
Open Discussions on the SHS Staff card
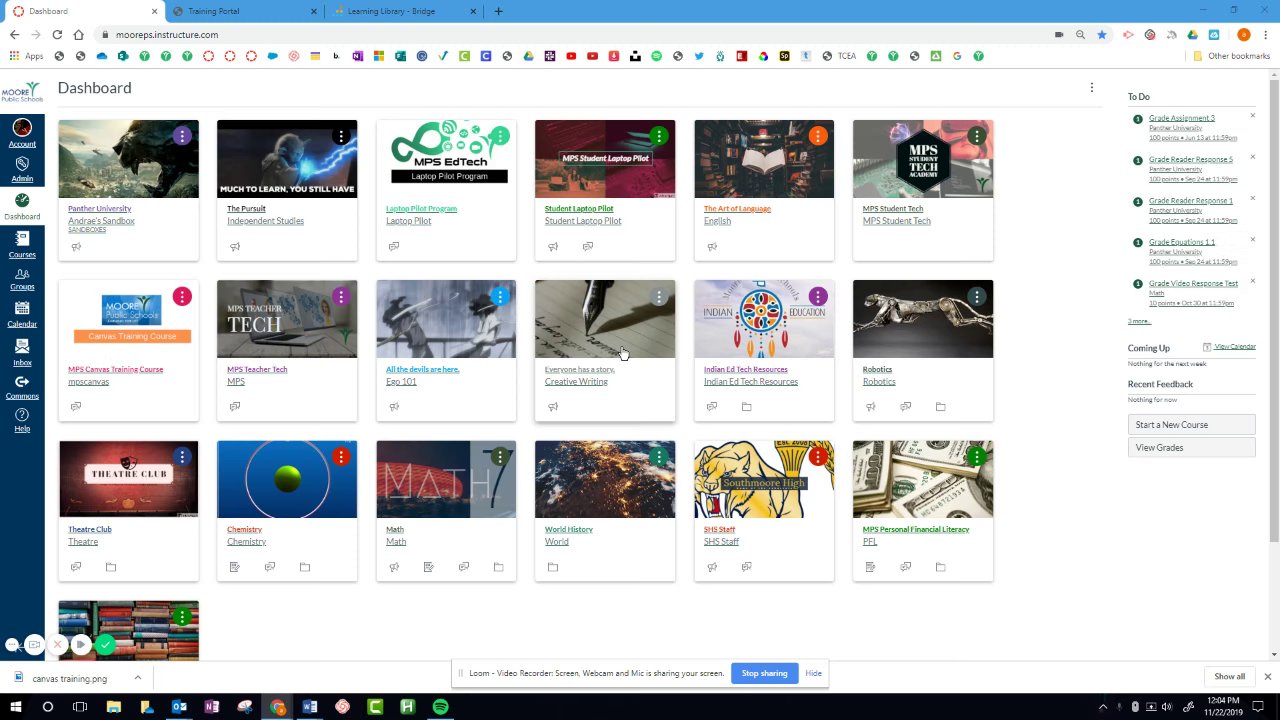[x=746, y=567]
